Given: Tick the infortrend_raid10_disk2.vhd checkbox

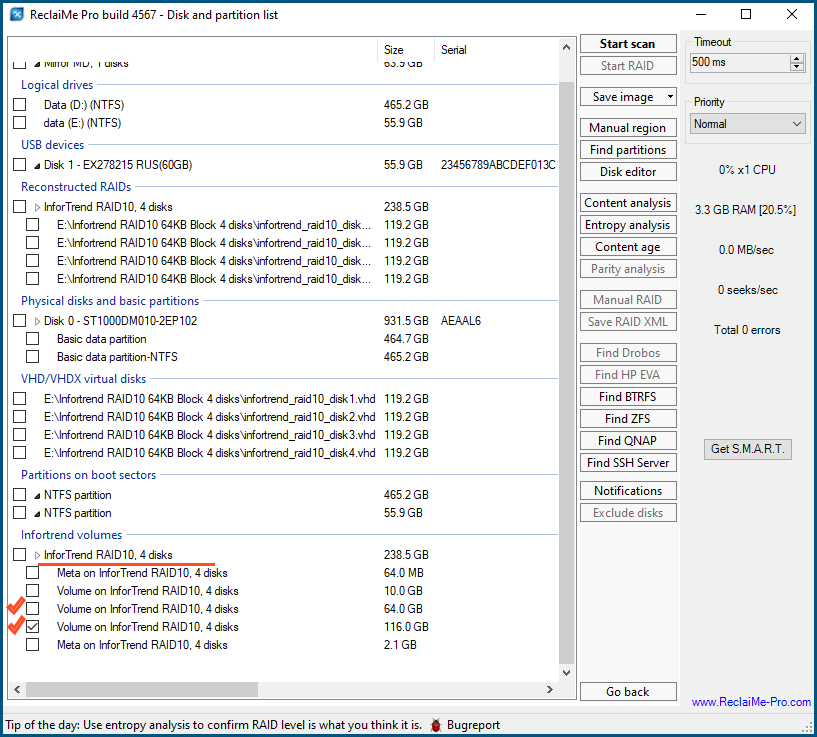Looking at the screenshot, I should [20, 417].
